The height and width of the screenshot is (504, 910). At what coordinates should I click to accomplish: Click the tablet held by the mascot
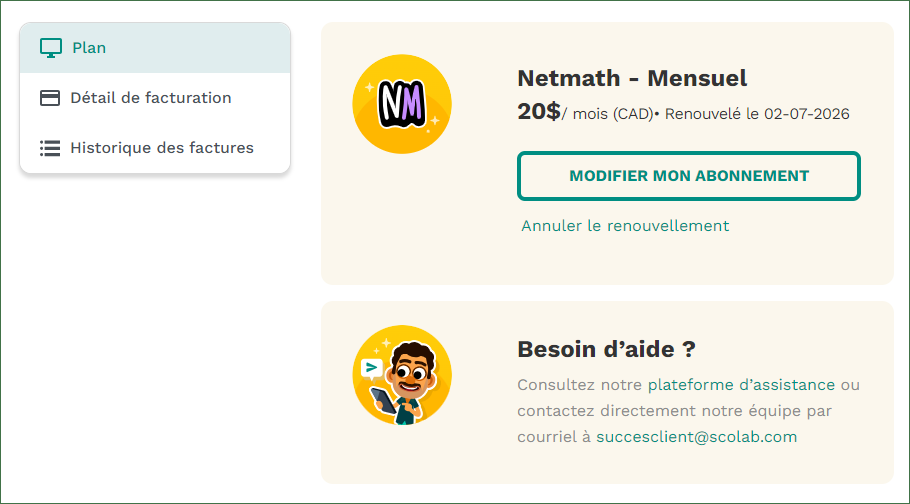[x=383, y=400]
